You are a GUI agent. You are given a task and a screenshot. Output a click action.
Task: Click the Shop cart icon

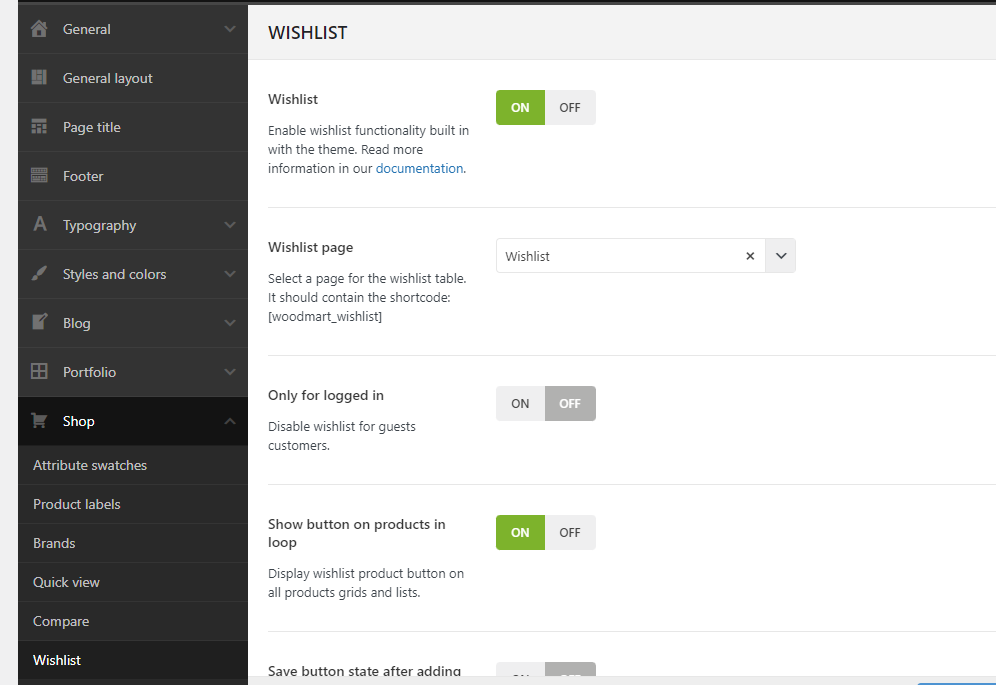(x=40, y=421)
